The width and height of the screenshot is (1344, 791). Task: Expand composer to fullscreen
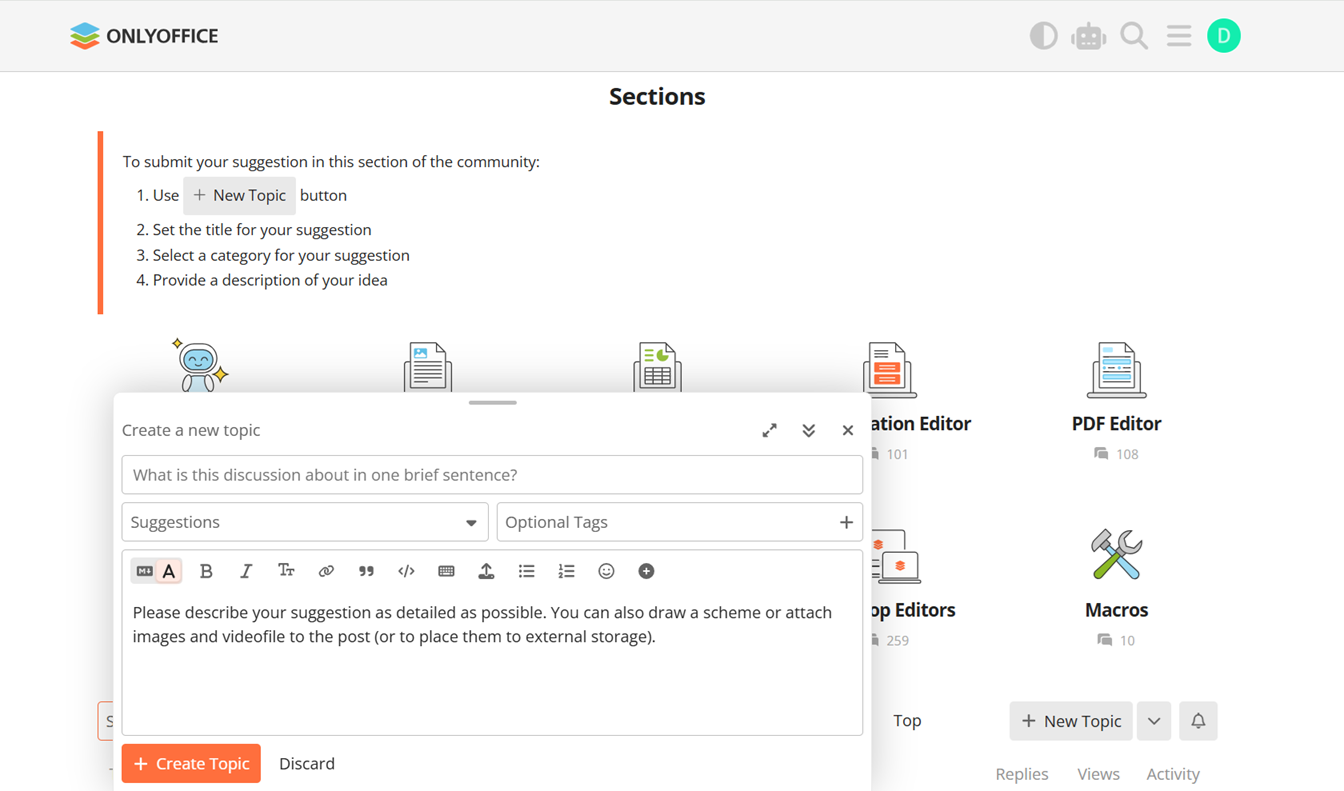[x=769, y=430]
